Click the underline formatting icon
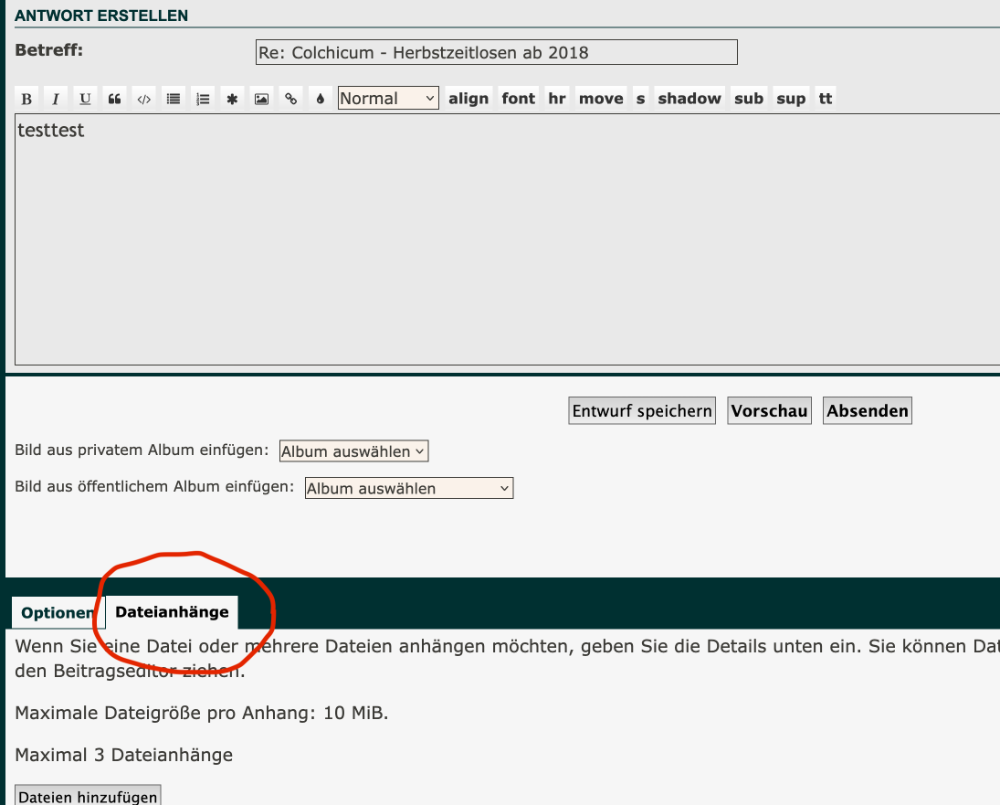1000x805 pixels. tap(85, 98)
